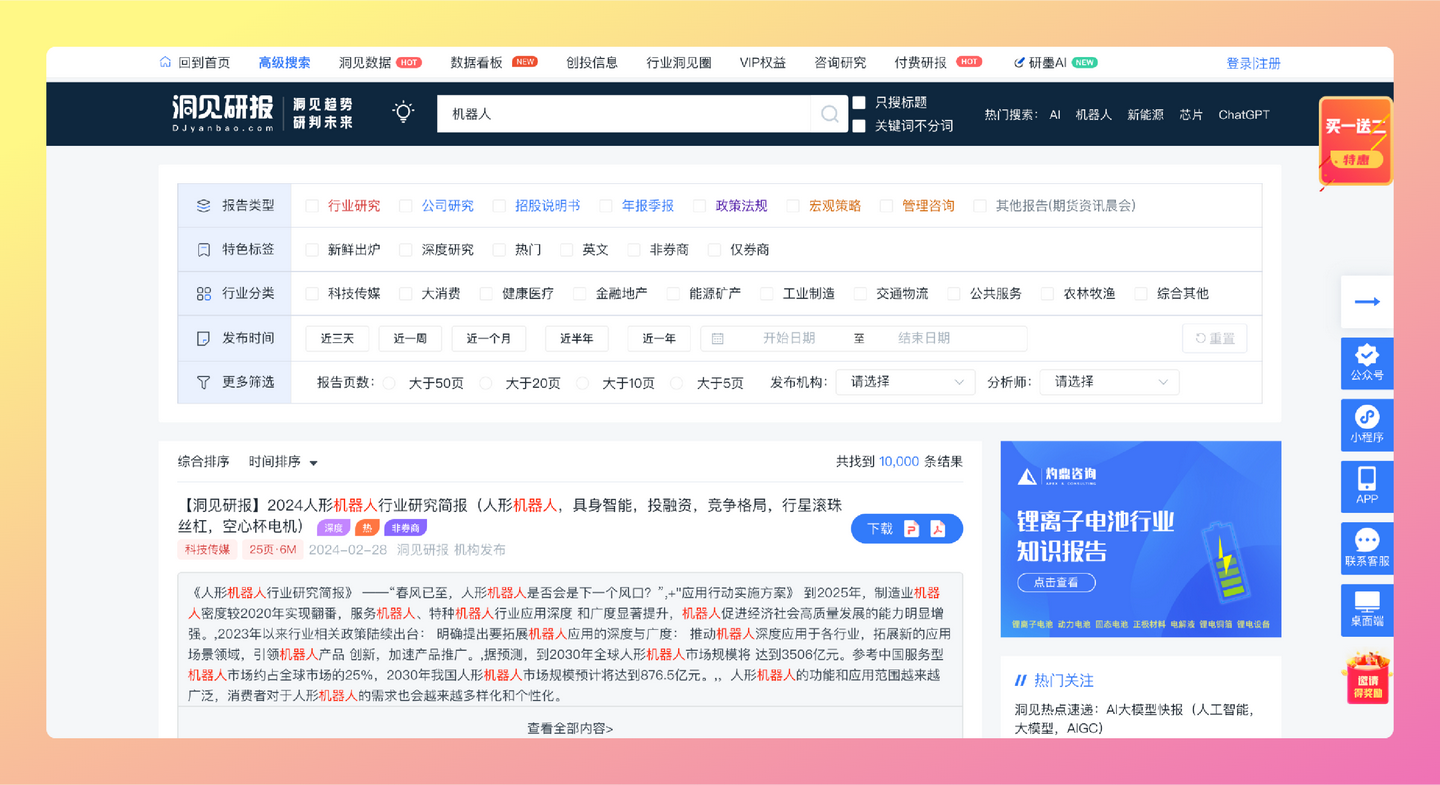This screenshot has height=785, width=1440.
Task: Go to 洞见数据 in navigation
Action: point(365,63)
